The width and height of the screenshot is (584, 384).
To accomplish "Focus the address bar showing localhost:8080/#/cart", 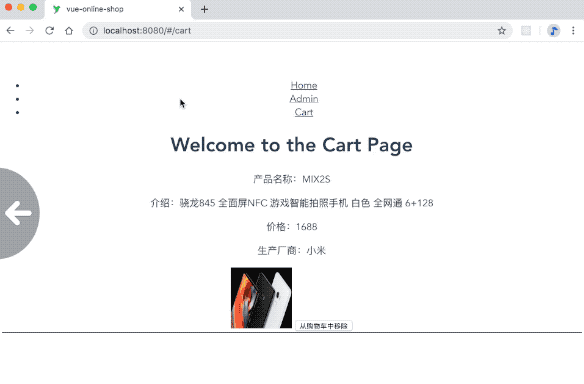I will (x=297, y=31).
